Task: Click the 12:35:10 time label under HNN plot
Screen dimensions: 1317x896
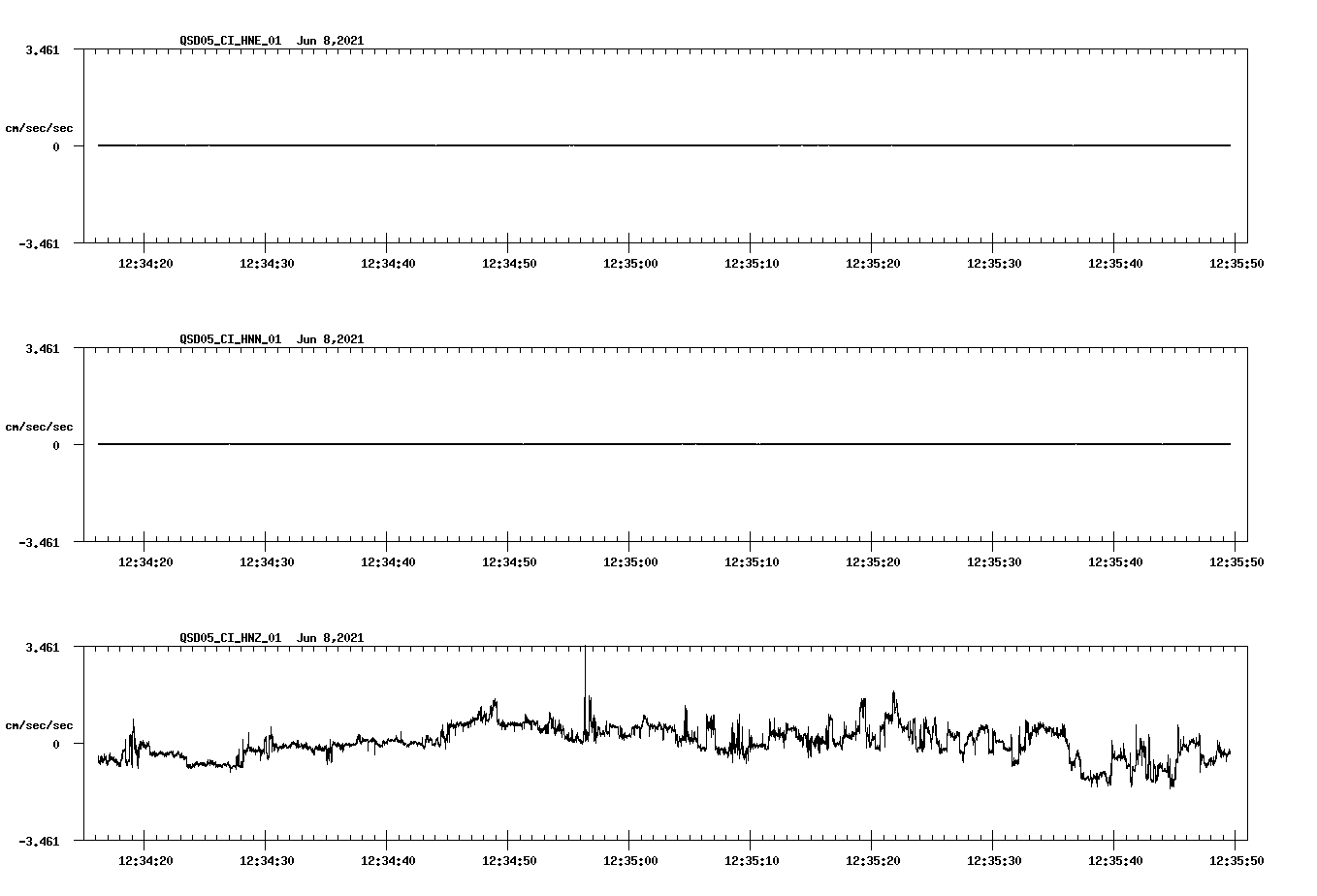Action: [x=752, y=561]
